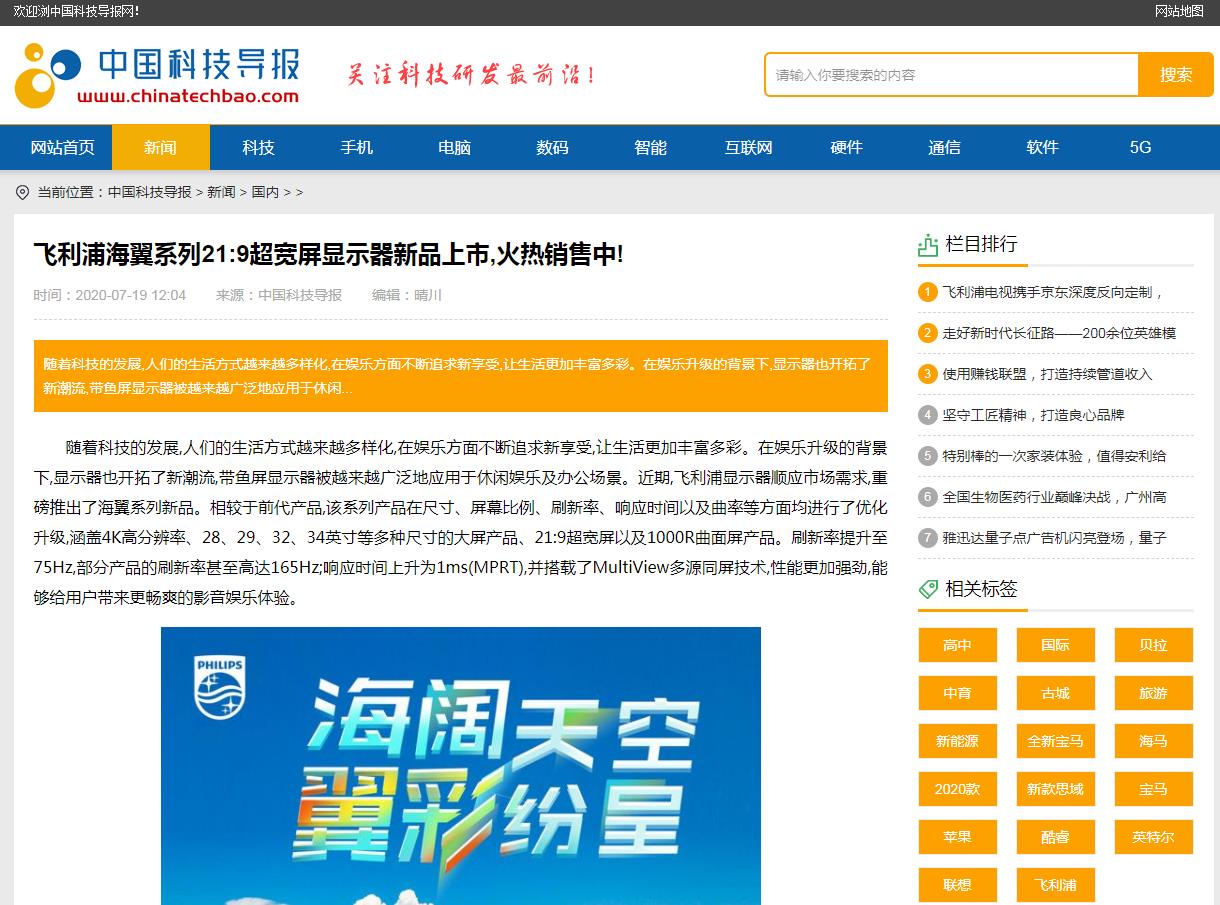Viewport: 1220px width, 905px height.
Task: Click the 贝拉 tag button
Action: [1154, 645]
